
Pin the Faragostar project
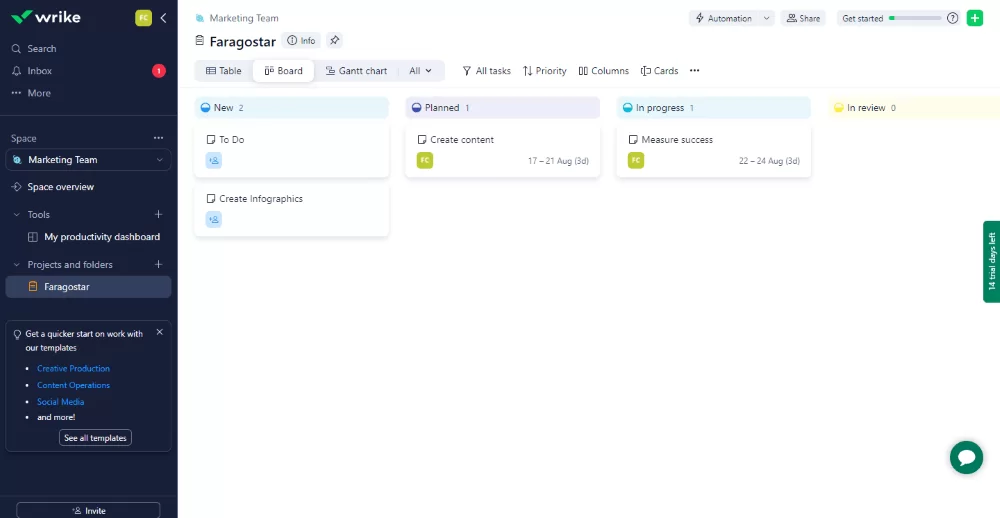pos(334,40)
